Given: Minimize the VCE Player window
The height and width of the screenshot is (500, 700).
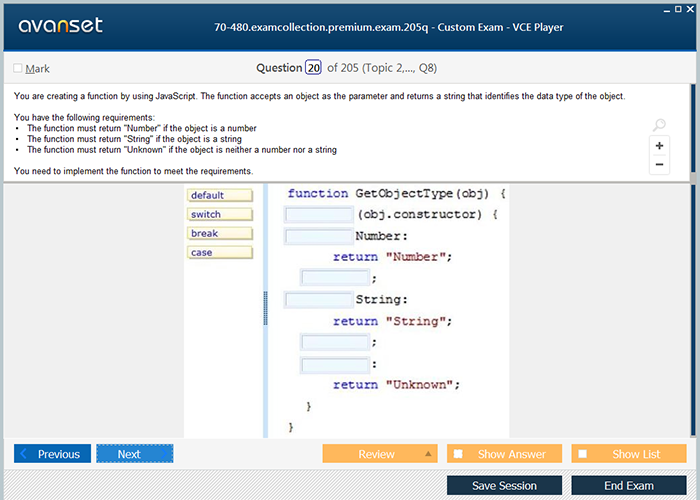Looking at the screenshot, I should (x=667, y=9).
